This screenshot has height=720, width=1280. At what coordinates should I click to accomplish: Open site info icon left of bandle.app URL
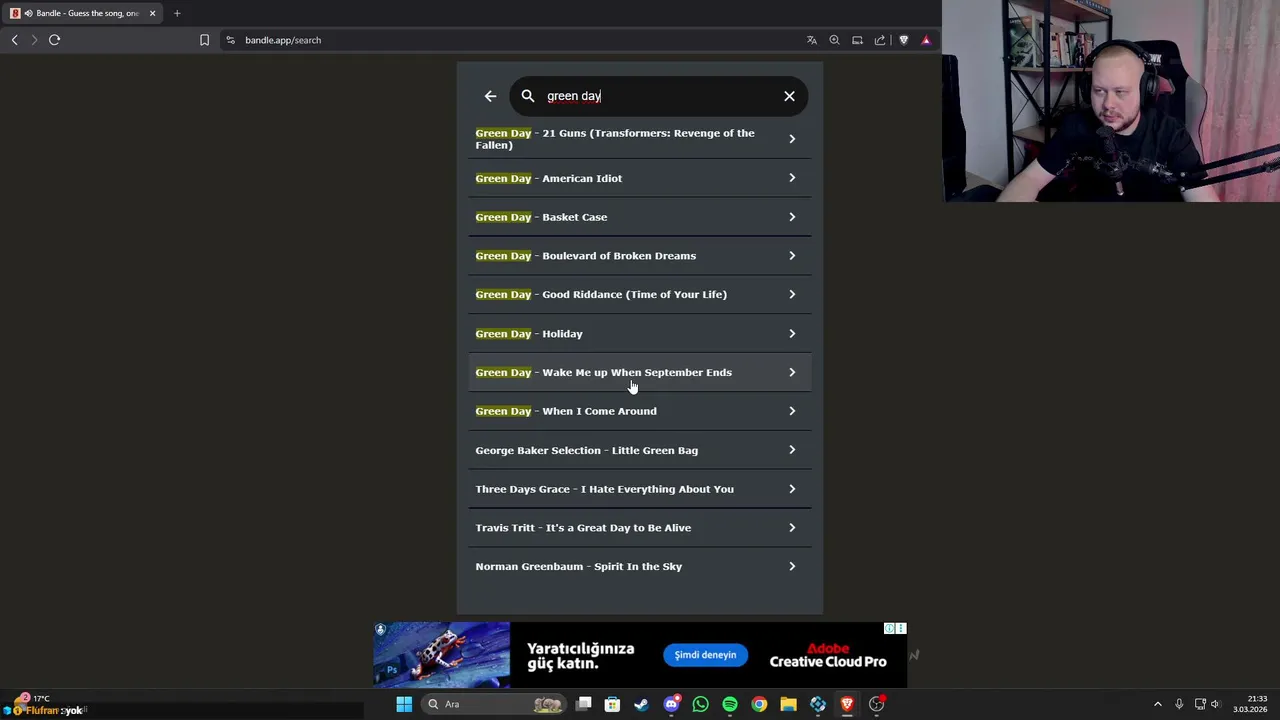[x=230, y=40]
